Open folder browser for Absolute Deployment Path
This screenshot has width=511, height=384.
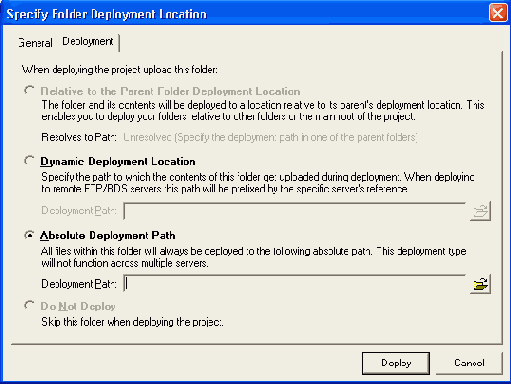pyautogui.click(x=480, y=284)
